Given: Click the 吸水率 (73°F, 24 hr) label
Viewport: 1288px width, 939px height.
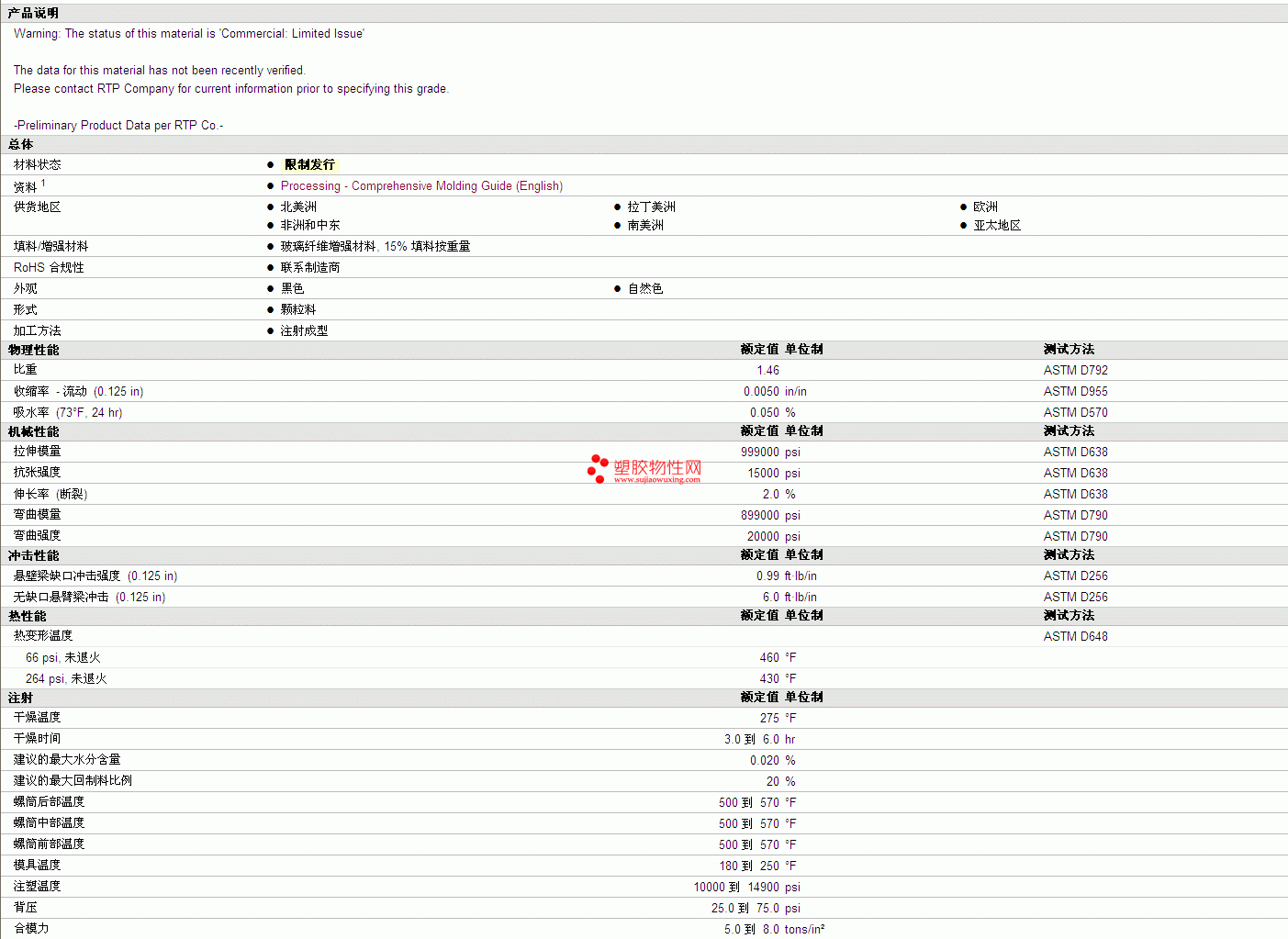Looking at the screenshot, I should 68,413.
